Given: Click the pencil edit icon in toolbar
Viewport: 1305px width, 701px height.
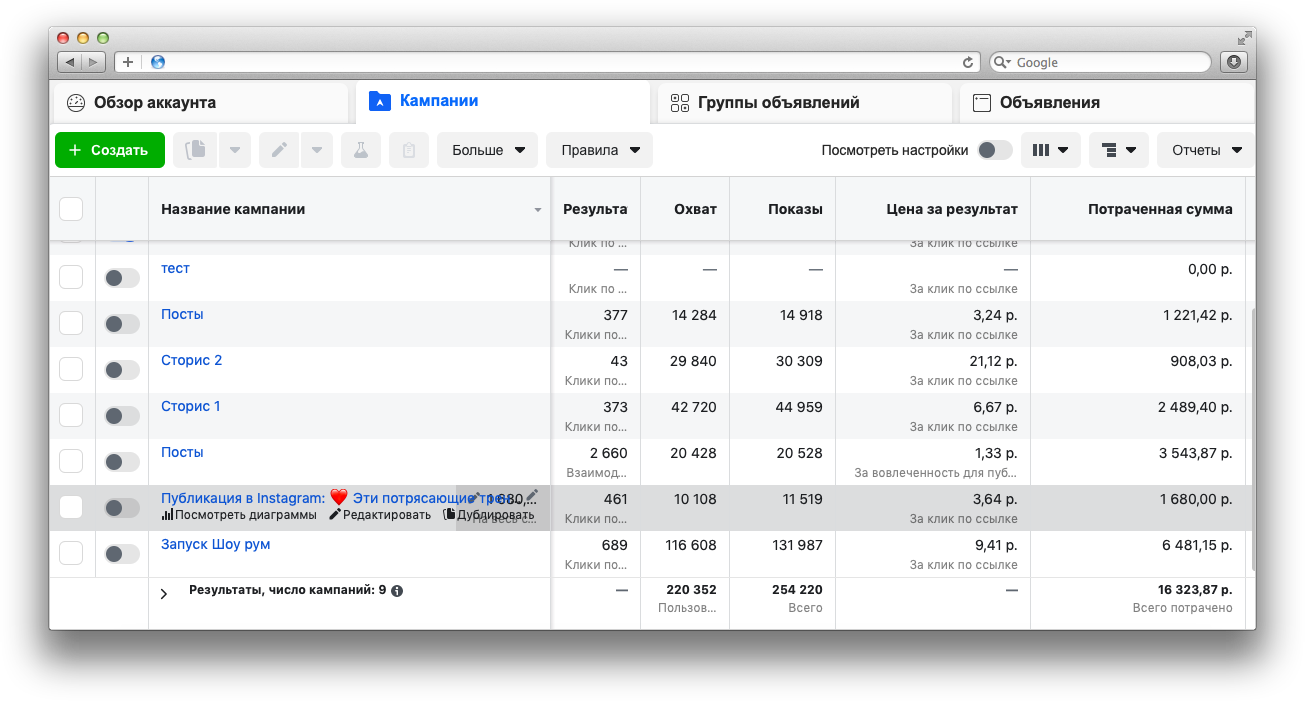Looking at the screenshot, I should point(280,150).
